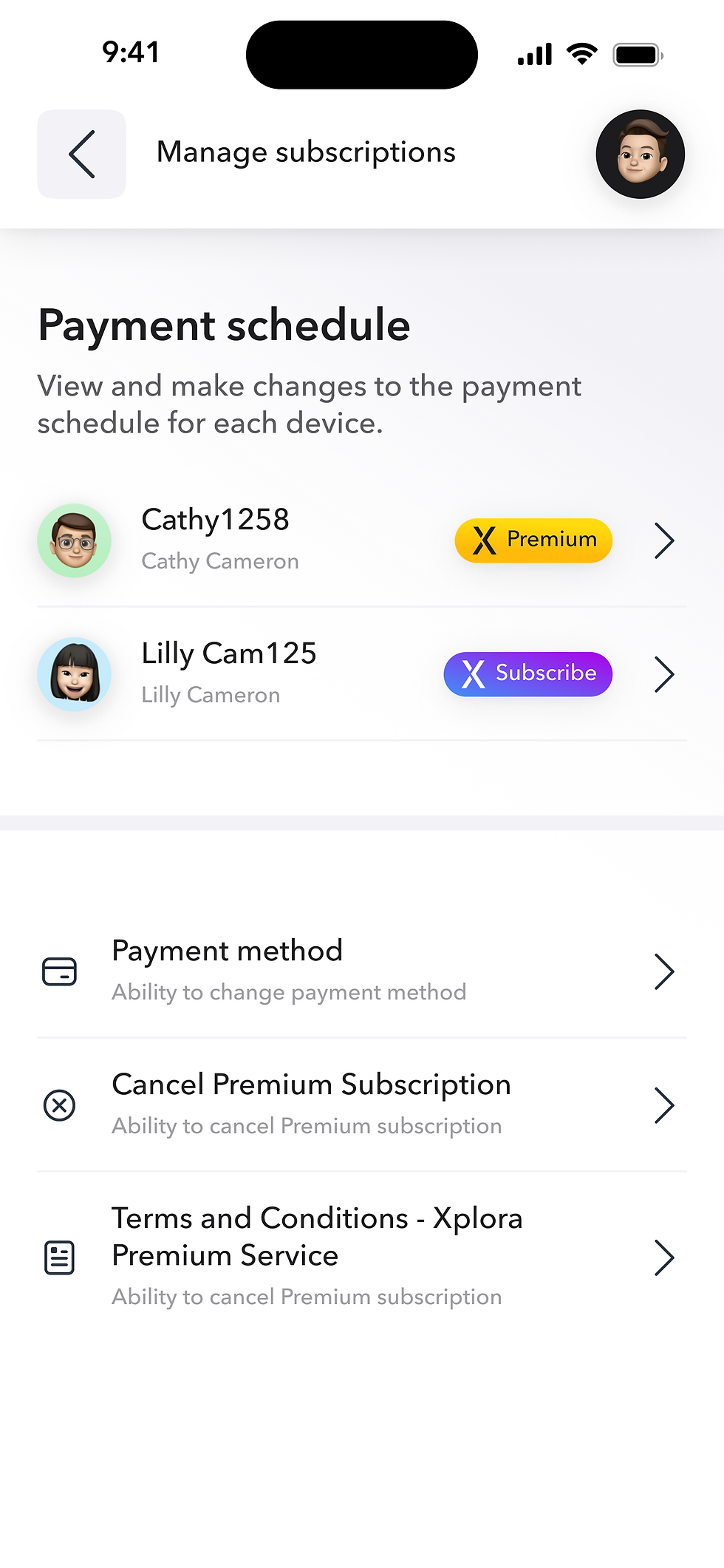Open Cancel Premium Subscription chevron arrow
The height and width of the screenshot is (1568, 724).
click(664, 1105)
